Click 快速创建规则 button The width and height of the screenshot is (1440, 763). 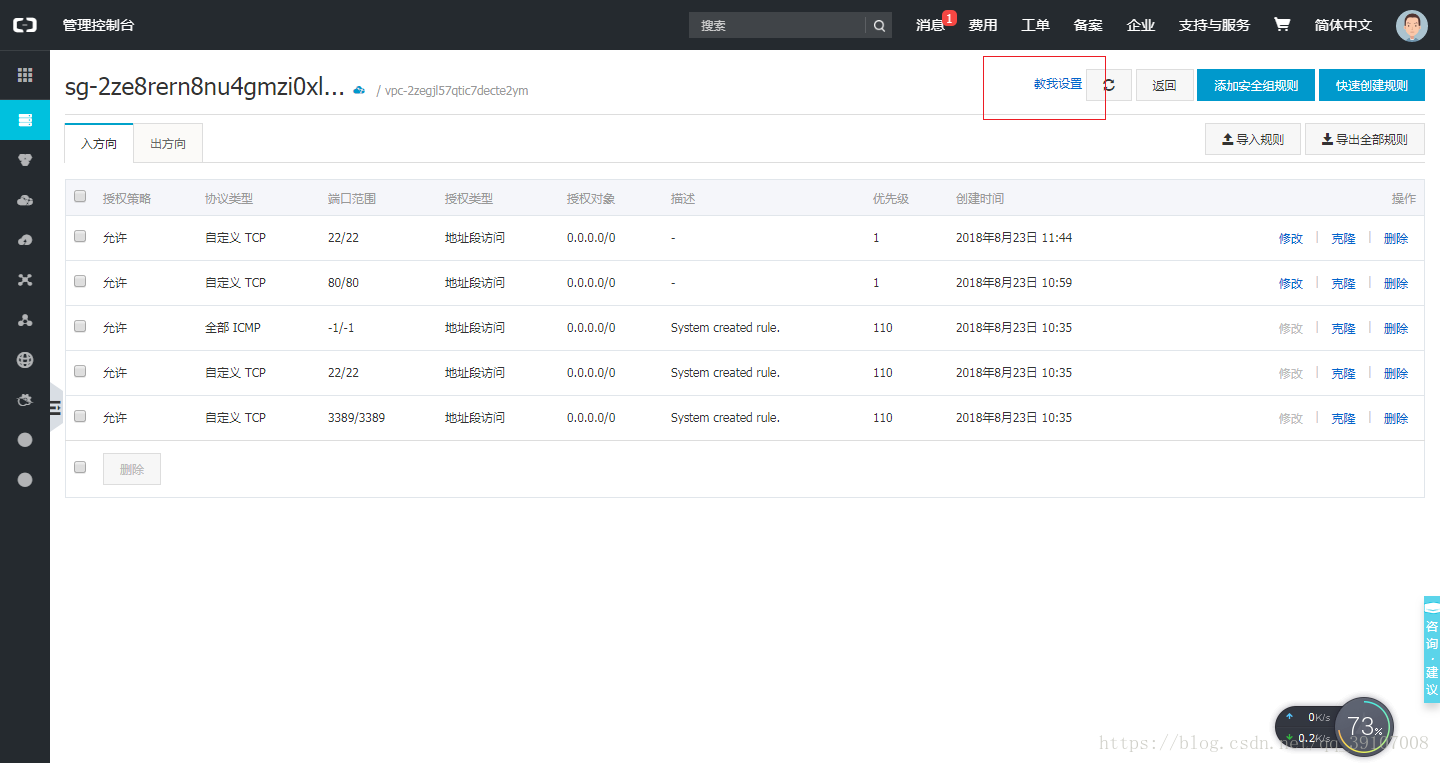(x=1372, y=85)
